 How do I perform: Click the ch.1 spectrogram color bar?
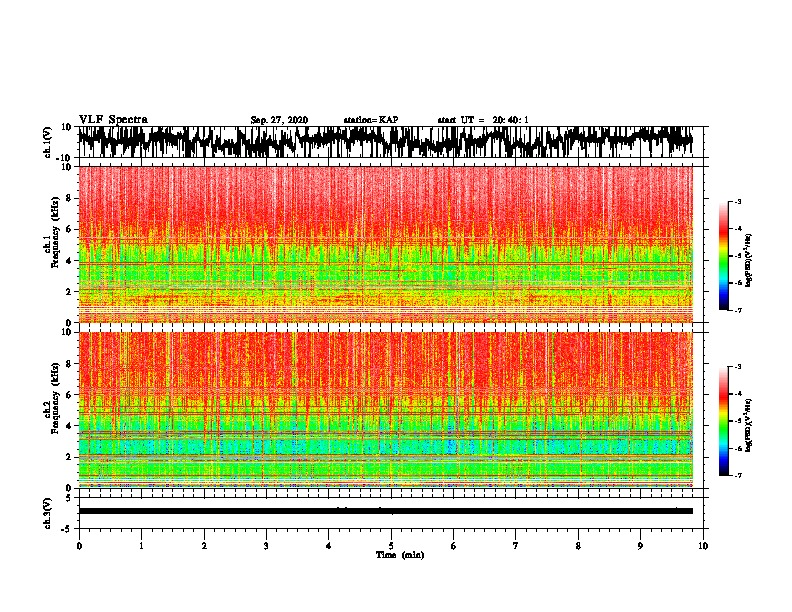click(x=723, y=256)
